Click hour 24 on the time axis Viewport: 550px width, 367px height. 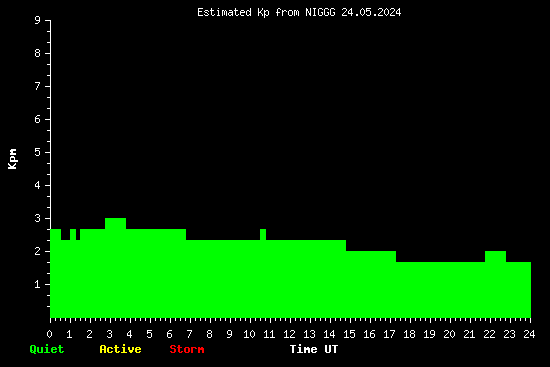point(529,334)
